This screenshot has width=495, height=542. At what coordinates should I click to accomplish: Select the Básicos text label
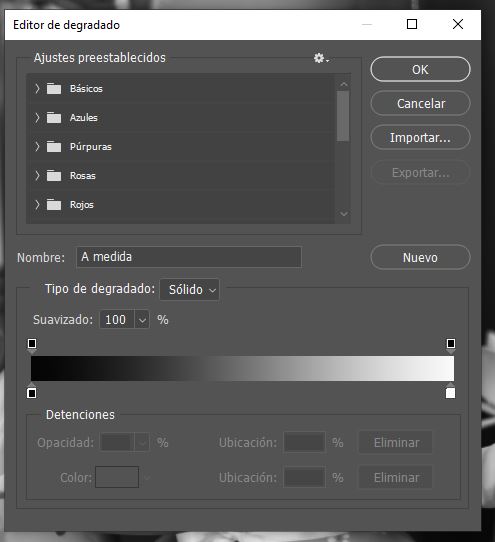[86, 88]
